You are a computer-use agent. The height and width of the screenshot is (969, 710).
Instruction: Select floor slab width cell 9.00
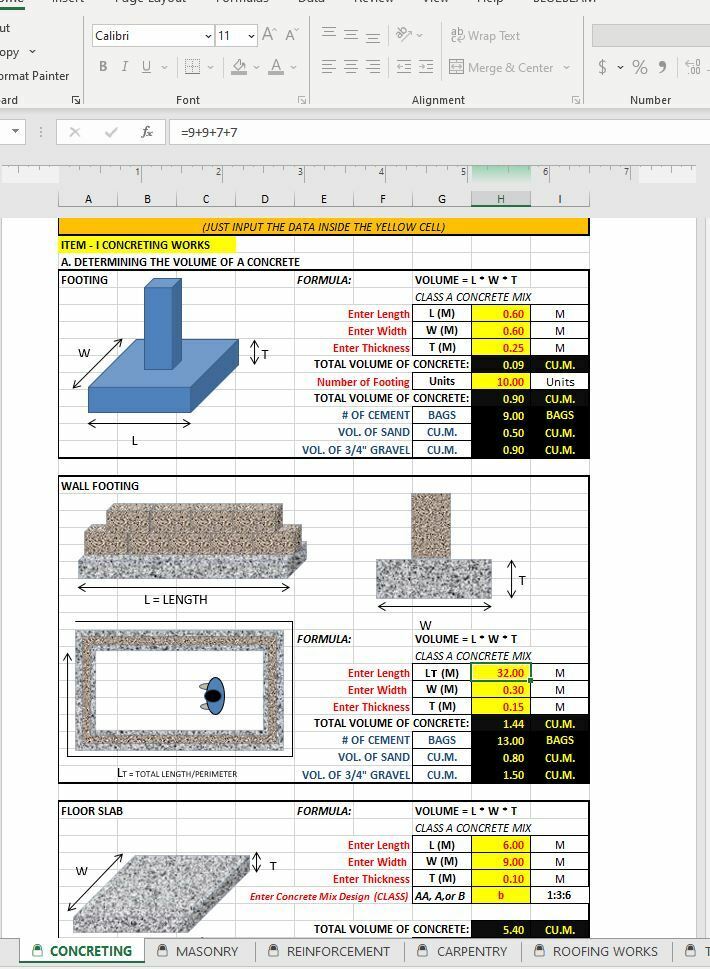(x=501, y=861)
